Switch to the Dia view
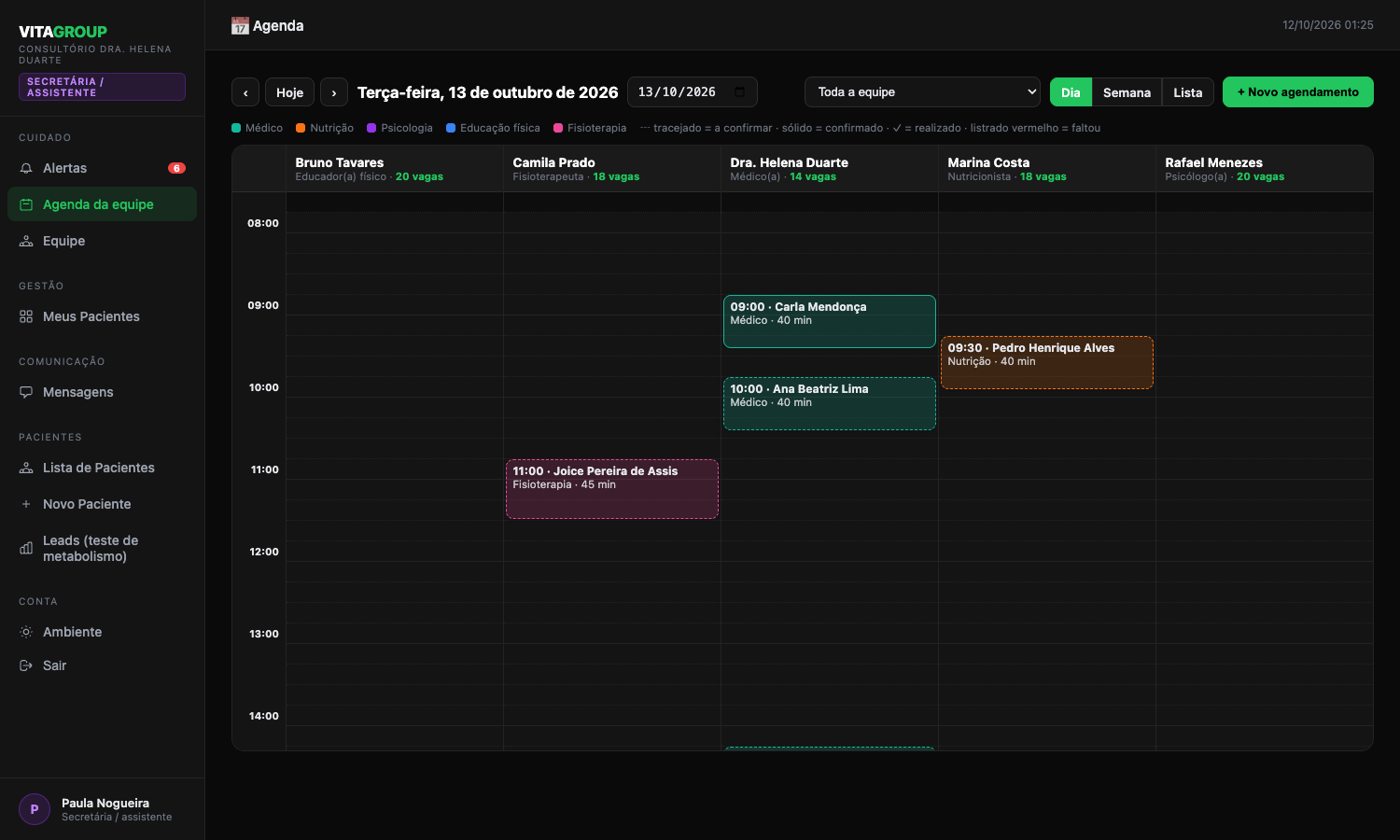Viewport: 1400px width, 840px height. [1071, 92]
